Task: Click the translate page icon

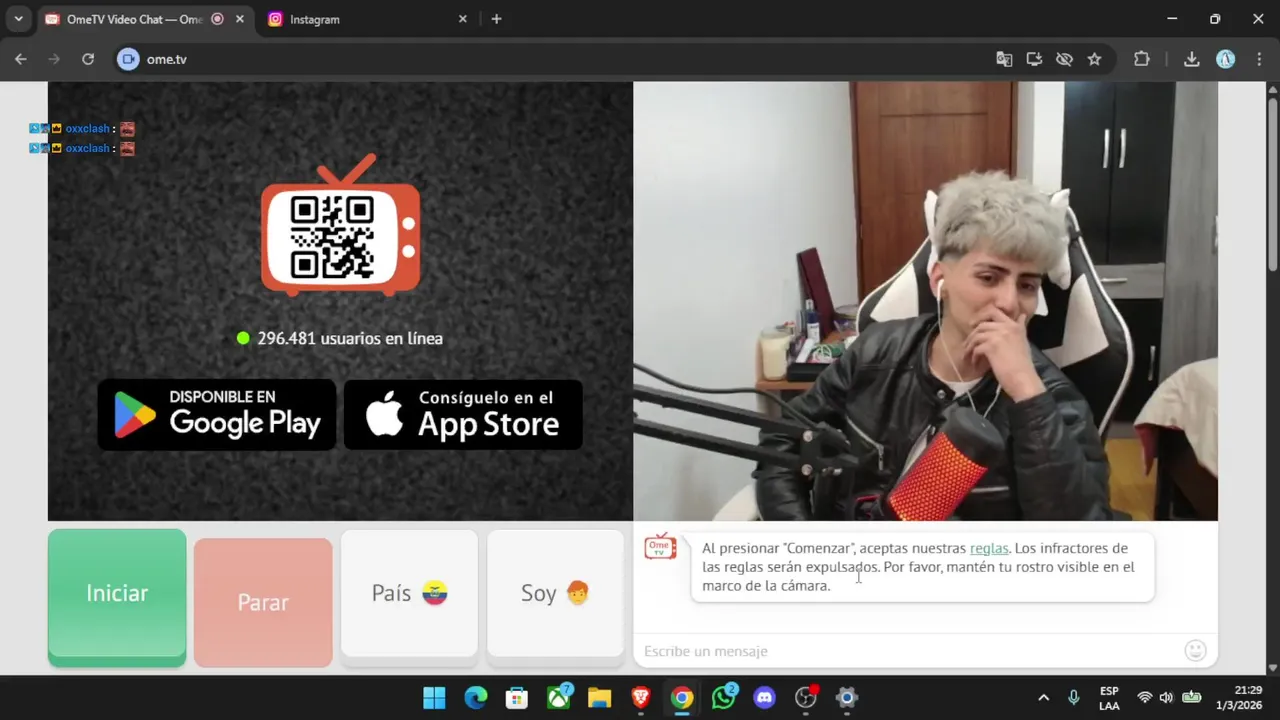Action: pyautogui.click(x=1004, y=59)
